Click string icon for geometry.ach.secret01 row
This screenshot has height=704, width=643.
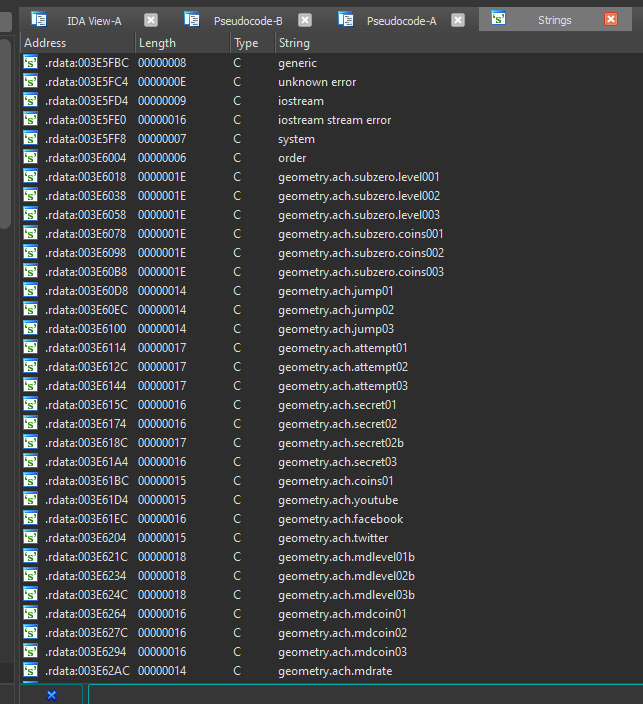click(31, 404)
